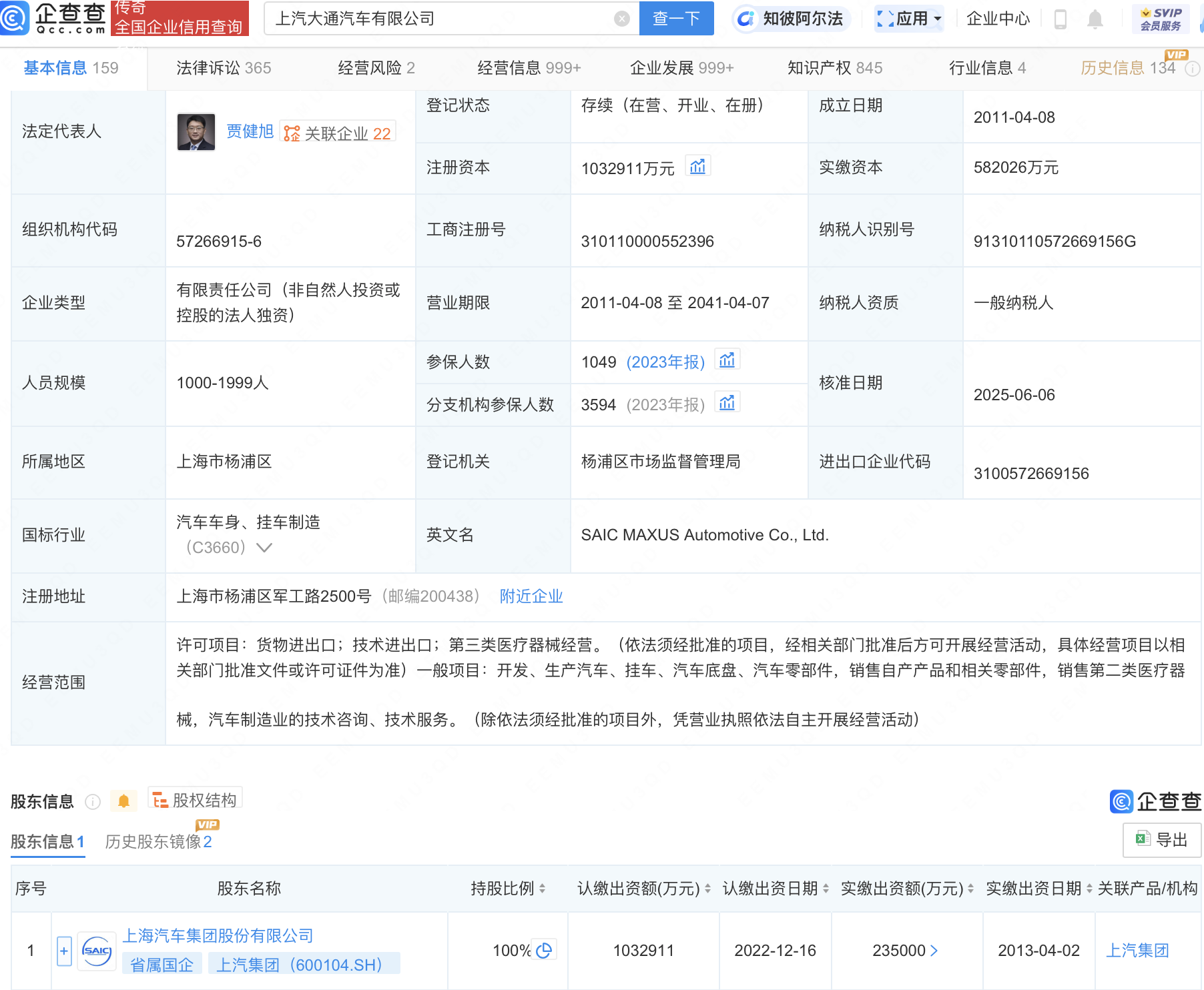Open related companies 22 tag
The image size is (1204, 990).
click(x=337, y=133)
